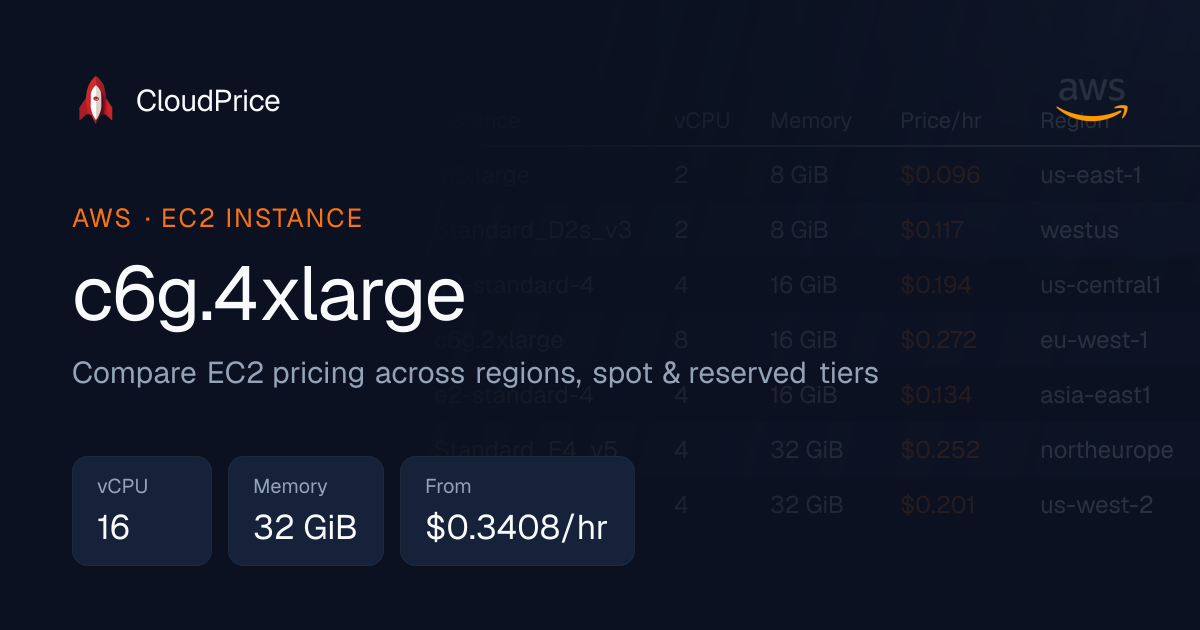Select the Memory 32 GiB stat card
This screenshot has height=630, width=1200.
(x=306, y=511)
